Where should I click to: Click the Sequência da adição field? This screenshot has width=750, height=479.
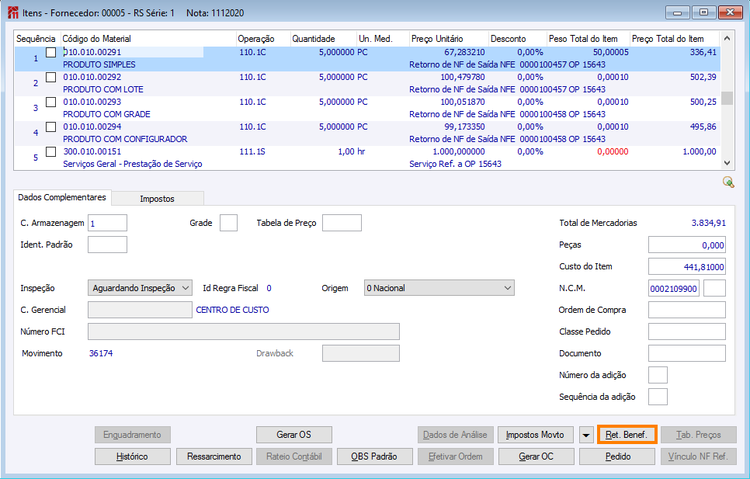tap(658, 397)
